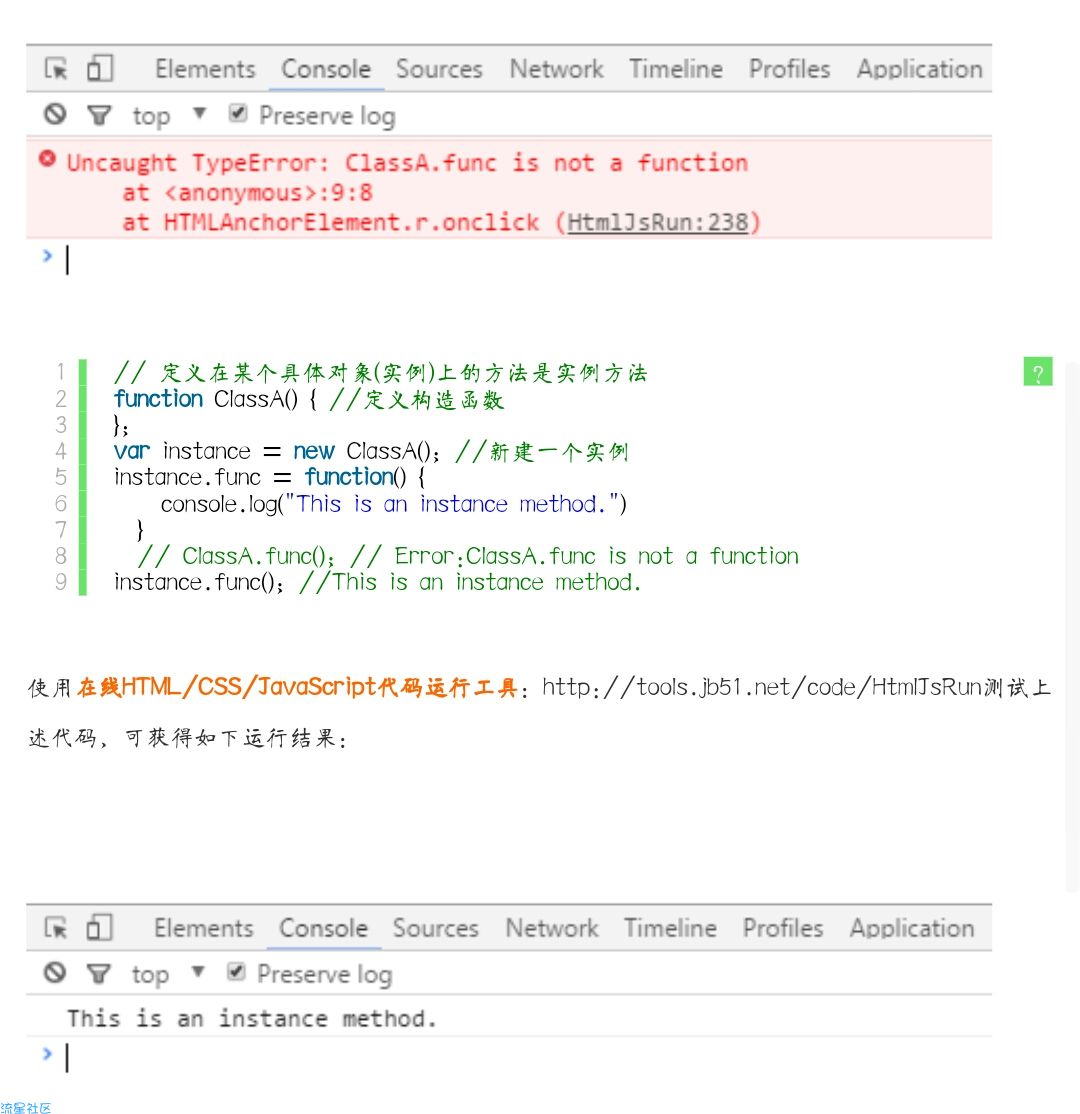Toggle Preserve log checkbox in upper console
1080x1114 pixels.
(238, 114)
